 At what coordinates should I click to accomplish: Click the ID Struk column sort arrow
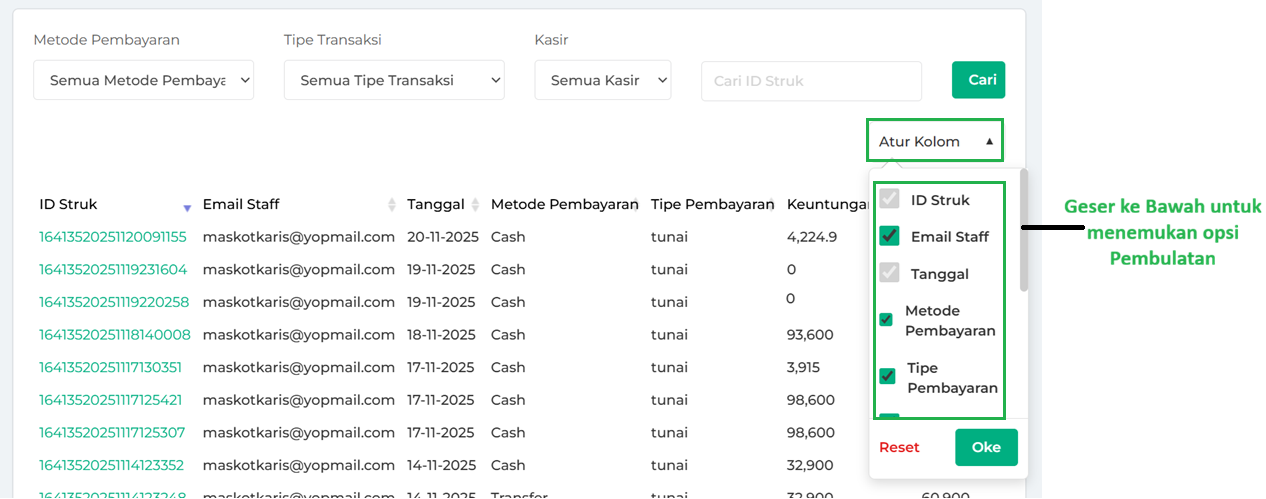tap(187, 207)
